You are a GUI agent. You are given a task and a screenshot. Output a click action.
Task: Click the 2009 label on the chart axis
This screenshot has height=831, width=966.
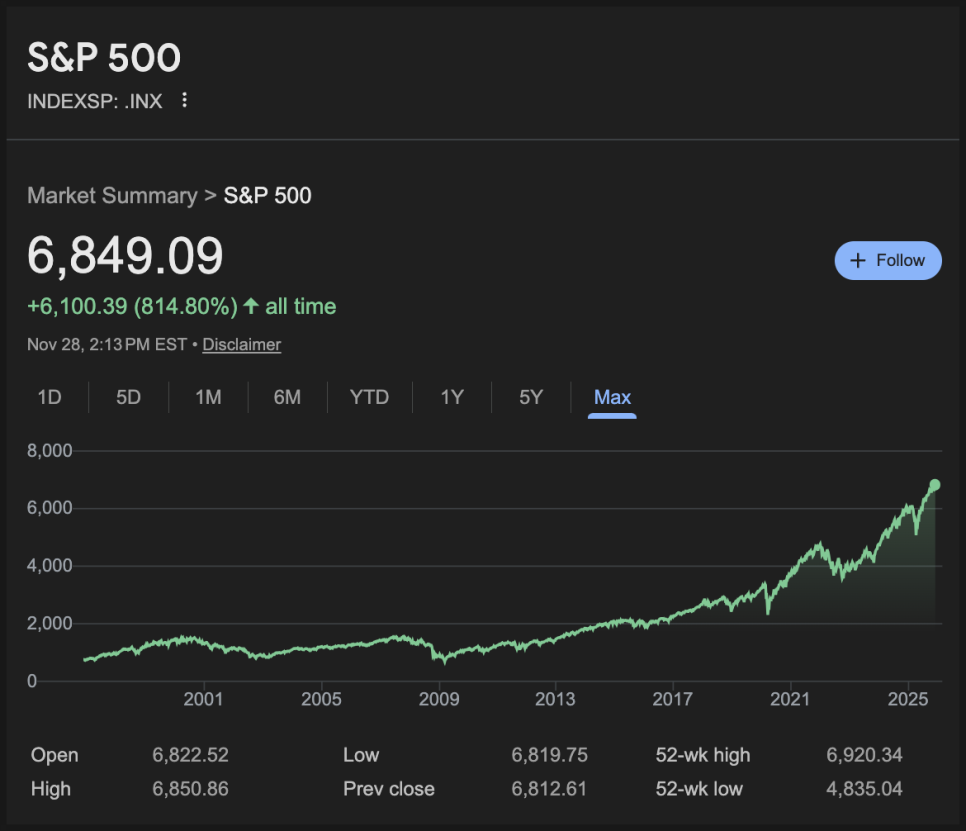[x=439, y=698]
